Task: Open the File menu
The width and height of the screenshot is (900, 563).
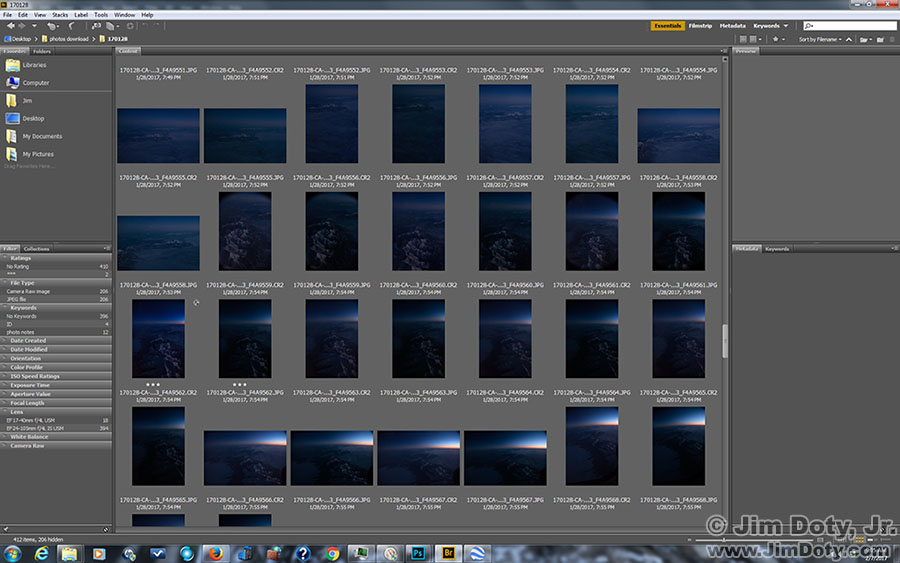Action: [7, 15]
